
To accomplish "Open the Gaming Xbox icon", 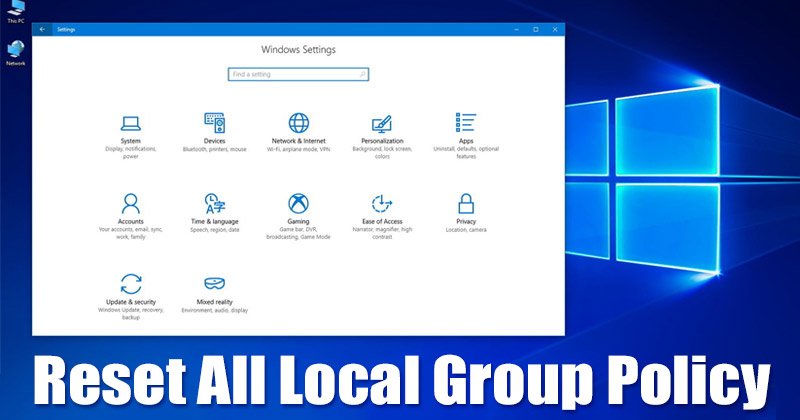I will pos(298,204).
